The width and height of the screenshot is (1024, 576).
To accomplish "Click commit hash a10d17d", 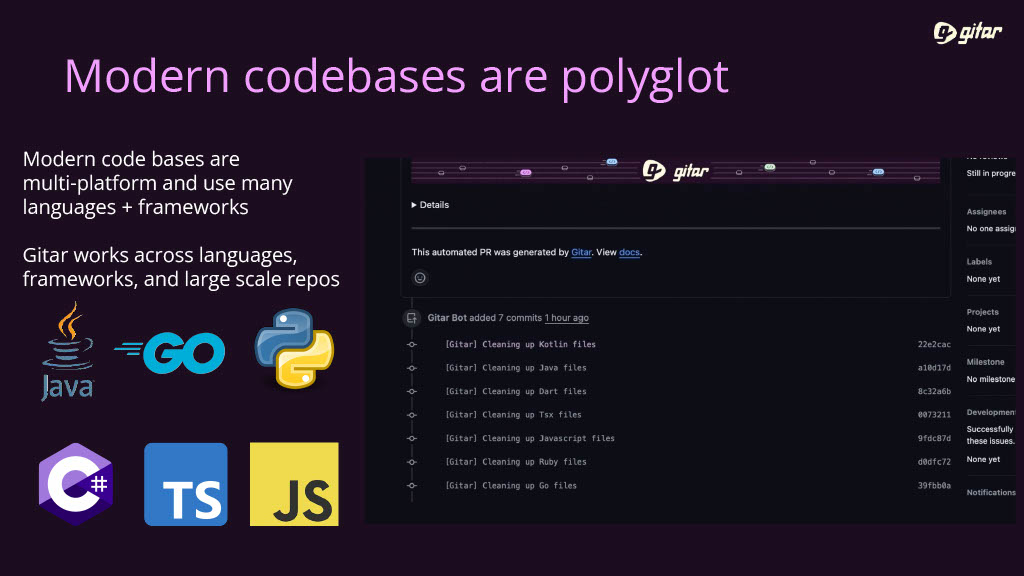I will point(934,368).
